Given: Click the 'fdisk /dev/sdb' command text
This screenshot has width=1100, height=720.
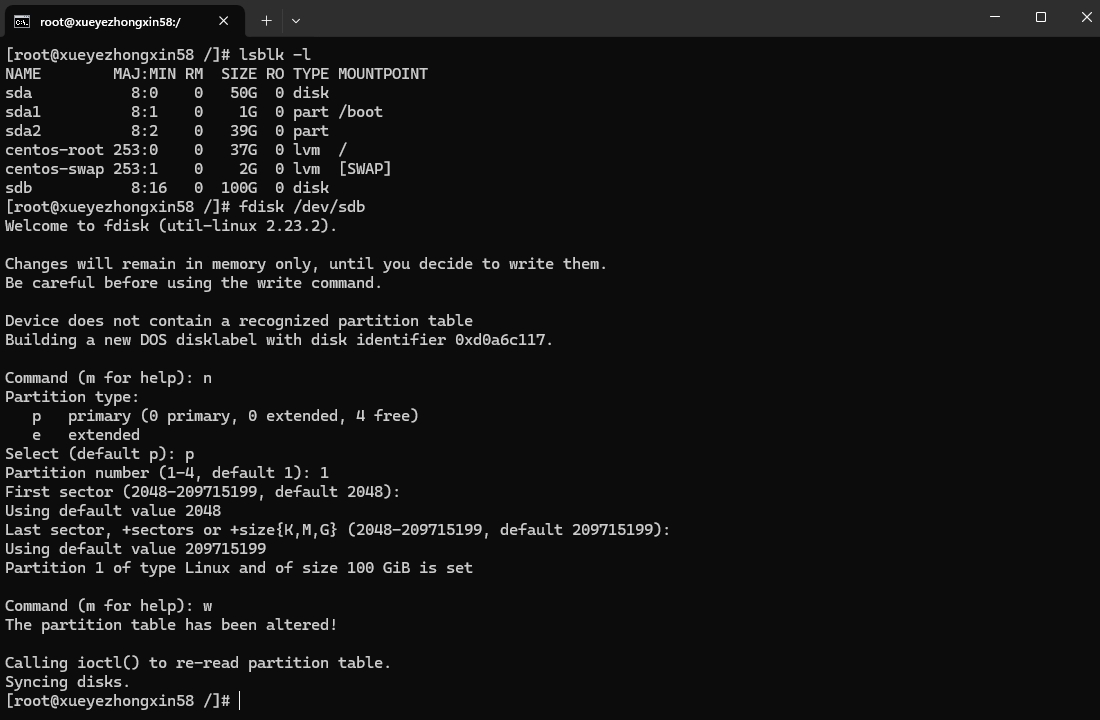Looking at the screenshot, I should [x=302, y=207].
